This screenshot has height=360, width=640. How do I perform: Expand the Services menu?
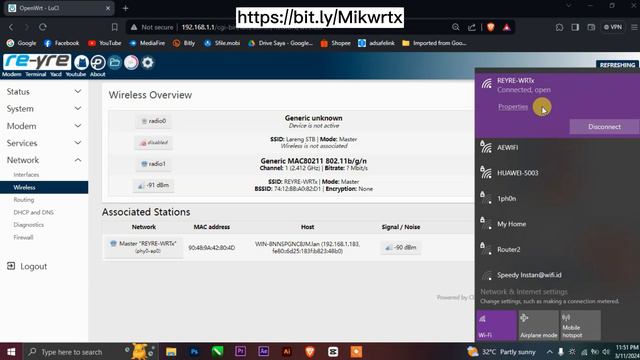(44, 143)
